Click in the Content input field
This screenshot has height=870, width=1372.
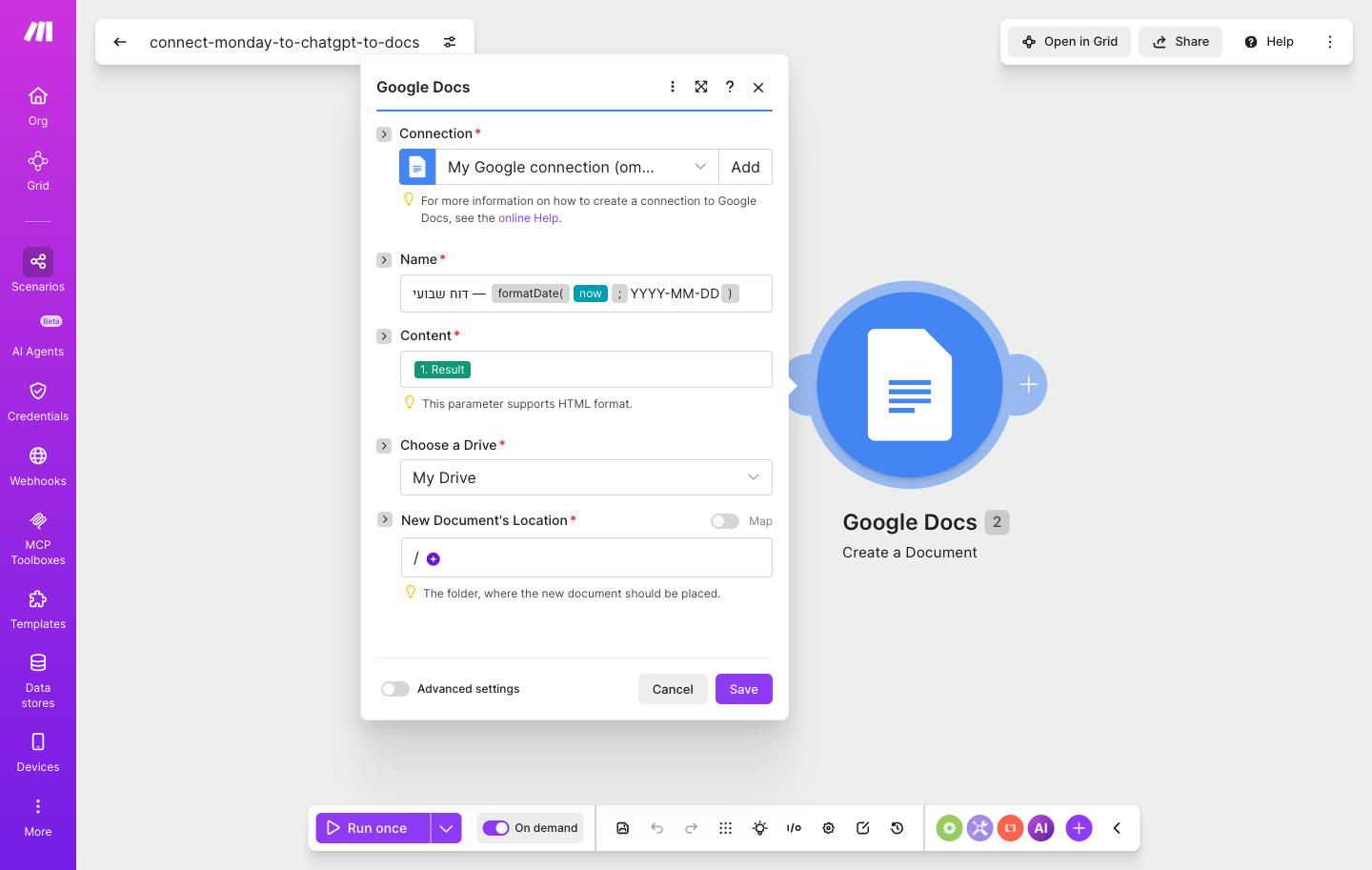pos(586,369)
